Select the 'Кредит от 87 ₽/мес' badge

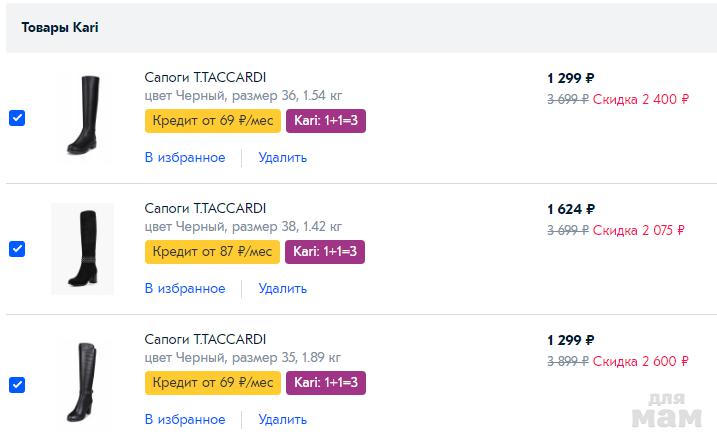click(x=212, y=252)
